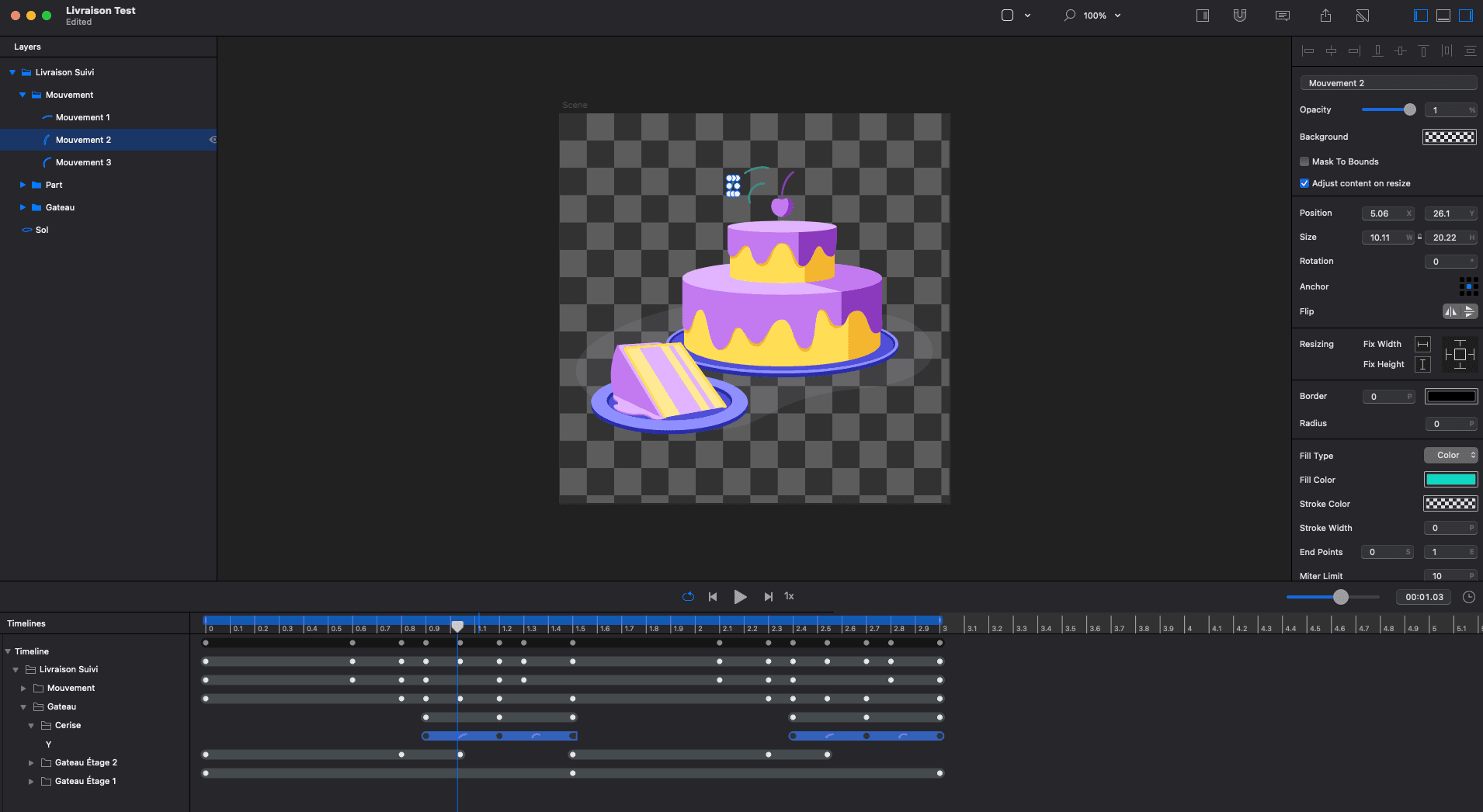
Task: Click the clock icon beside timecode
Action: 1469,597
